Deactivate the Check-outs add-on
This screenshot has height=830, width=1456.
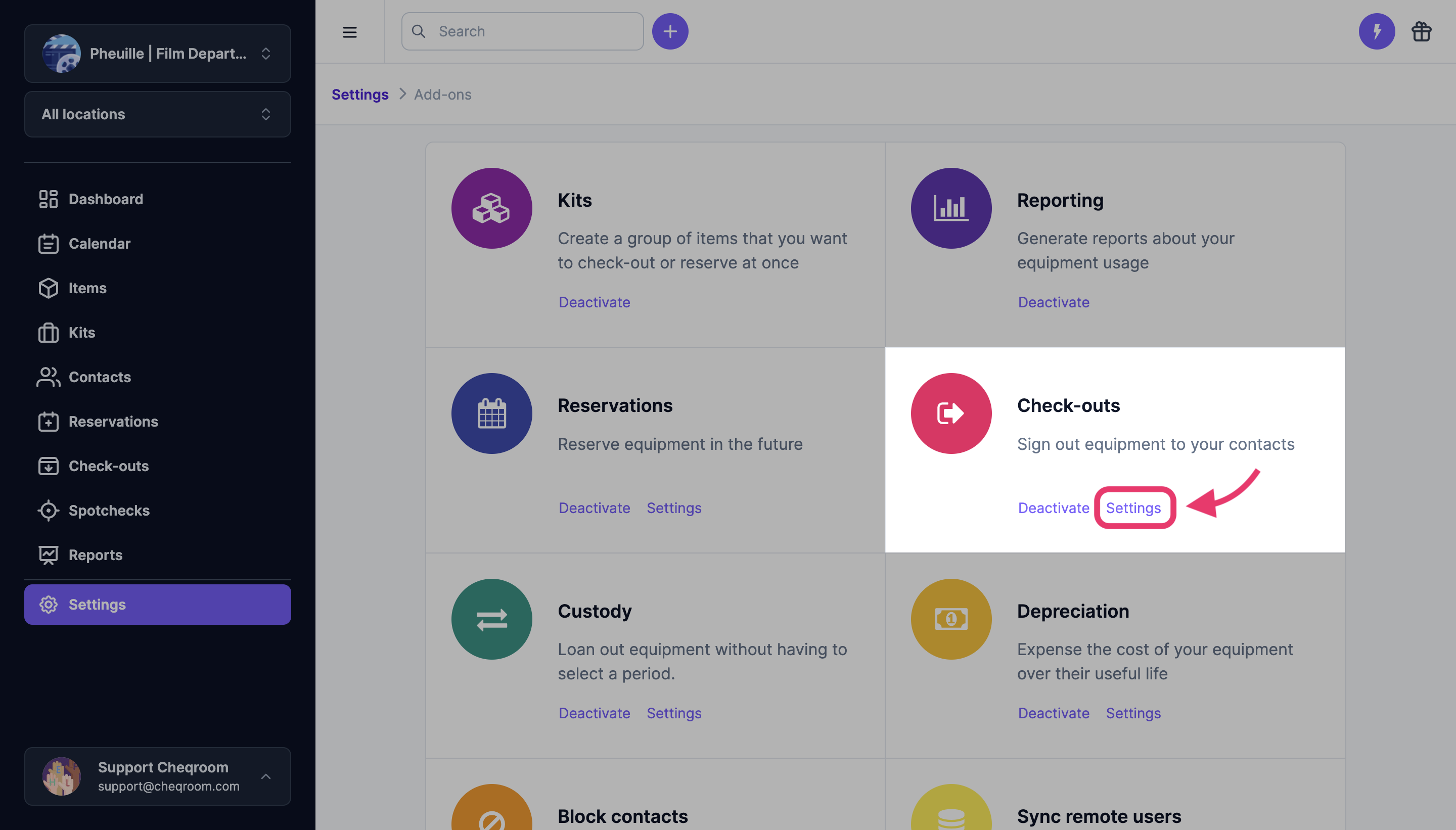1054,508
